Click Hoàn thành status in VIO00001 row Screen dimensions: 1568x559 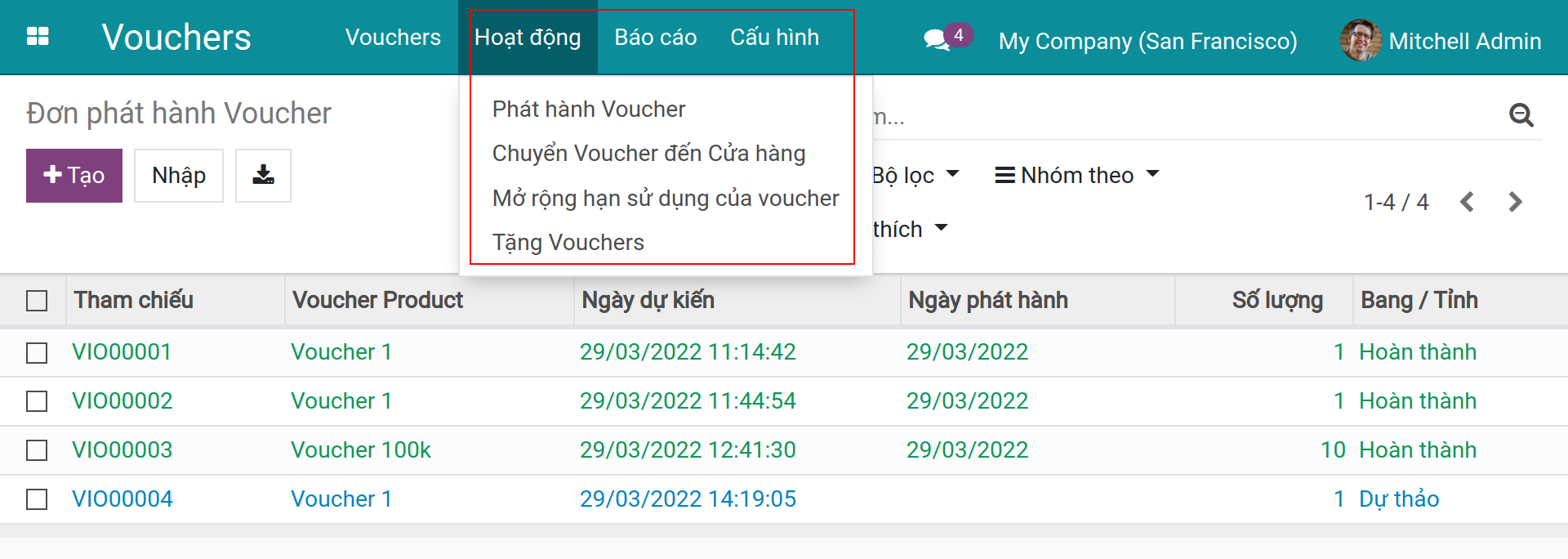pos(1418,352)
